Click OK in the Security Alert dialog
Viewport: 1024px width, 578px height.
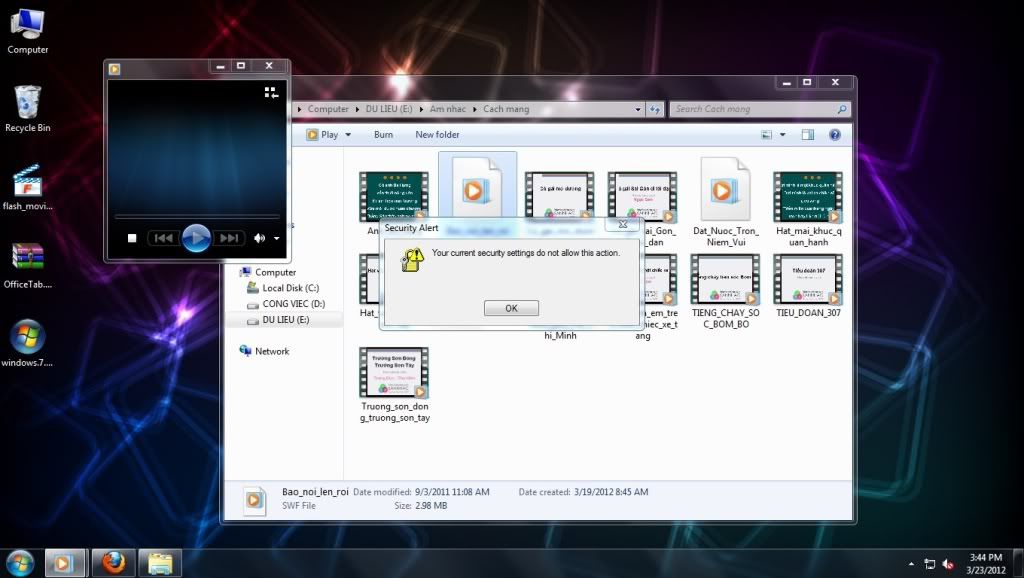[x=511, y=308]
